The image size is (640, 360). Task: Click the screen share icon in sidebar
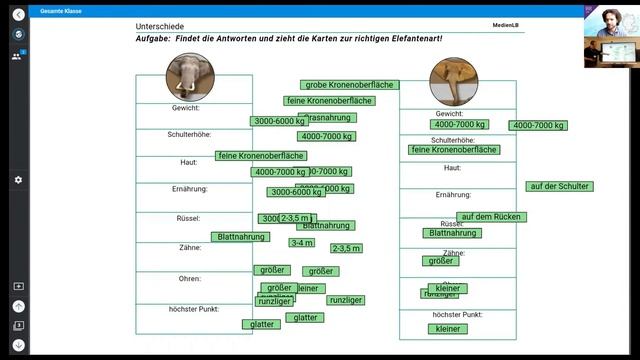pyautogui.click(x=18, y=286)
